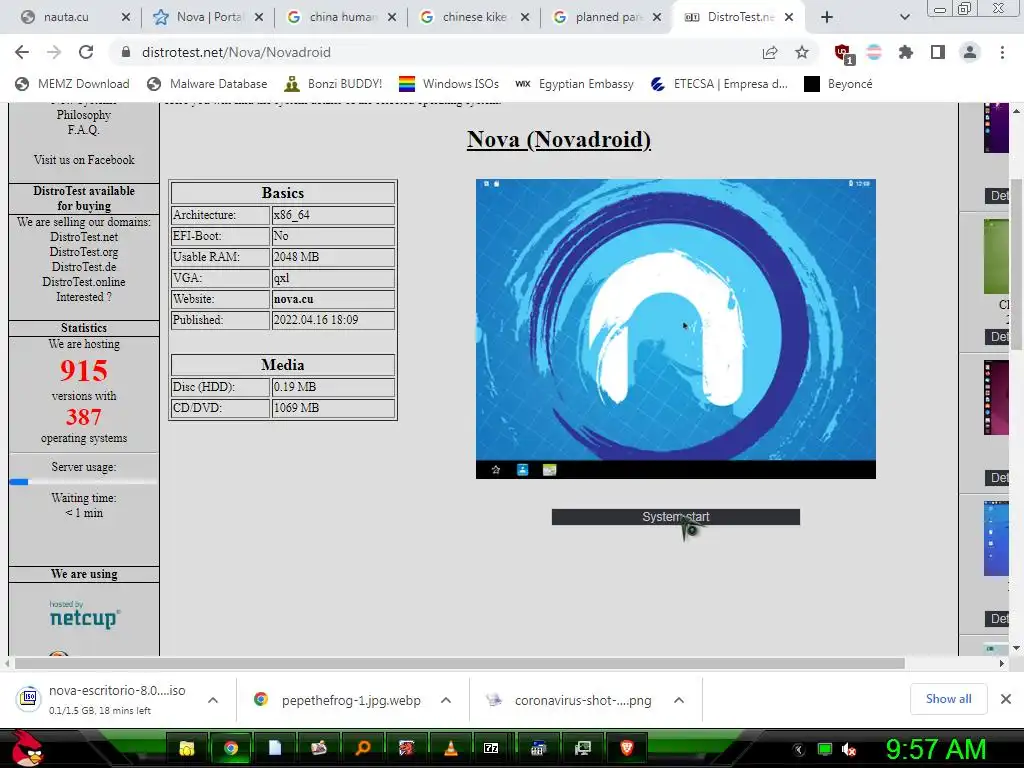Show hidden system tray icons
Viewport: 1024px width, 768px height.
(x=799, y=749)
